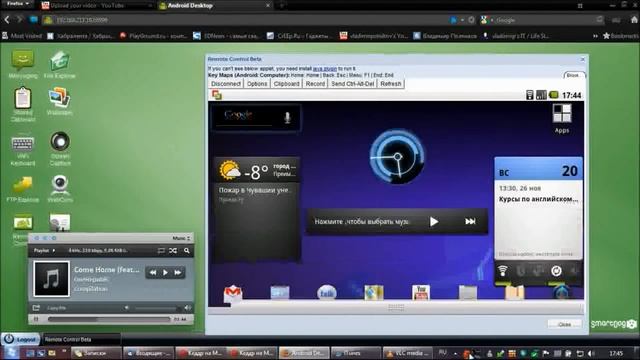Open the Firefox menu button
640x360 pixels.
(x=17, y=4)
